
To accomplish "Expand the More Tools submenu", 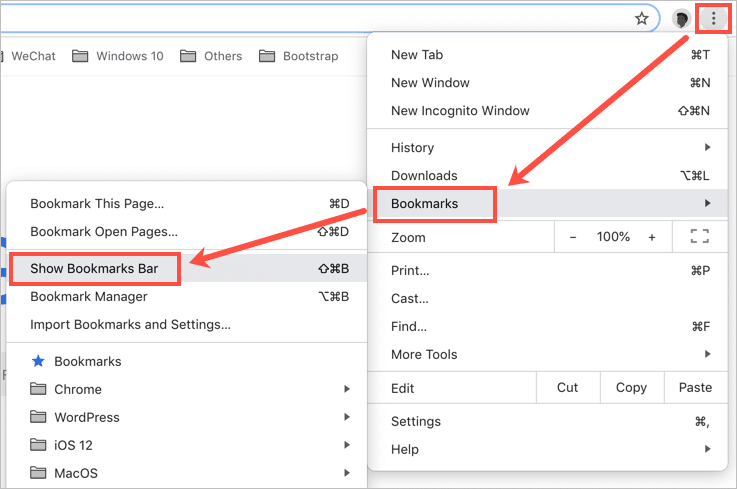I will [424, 354].
